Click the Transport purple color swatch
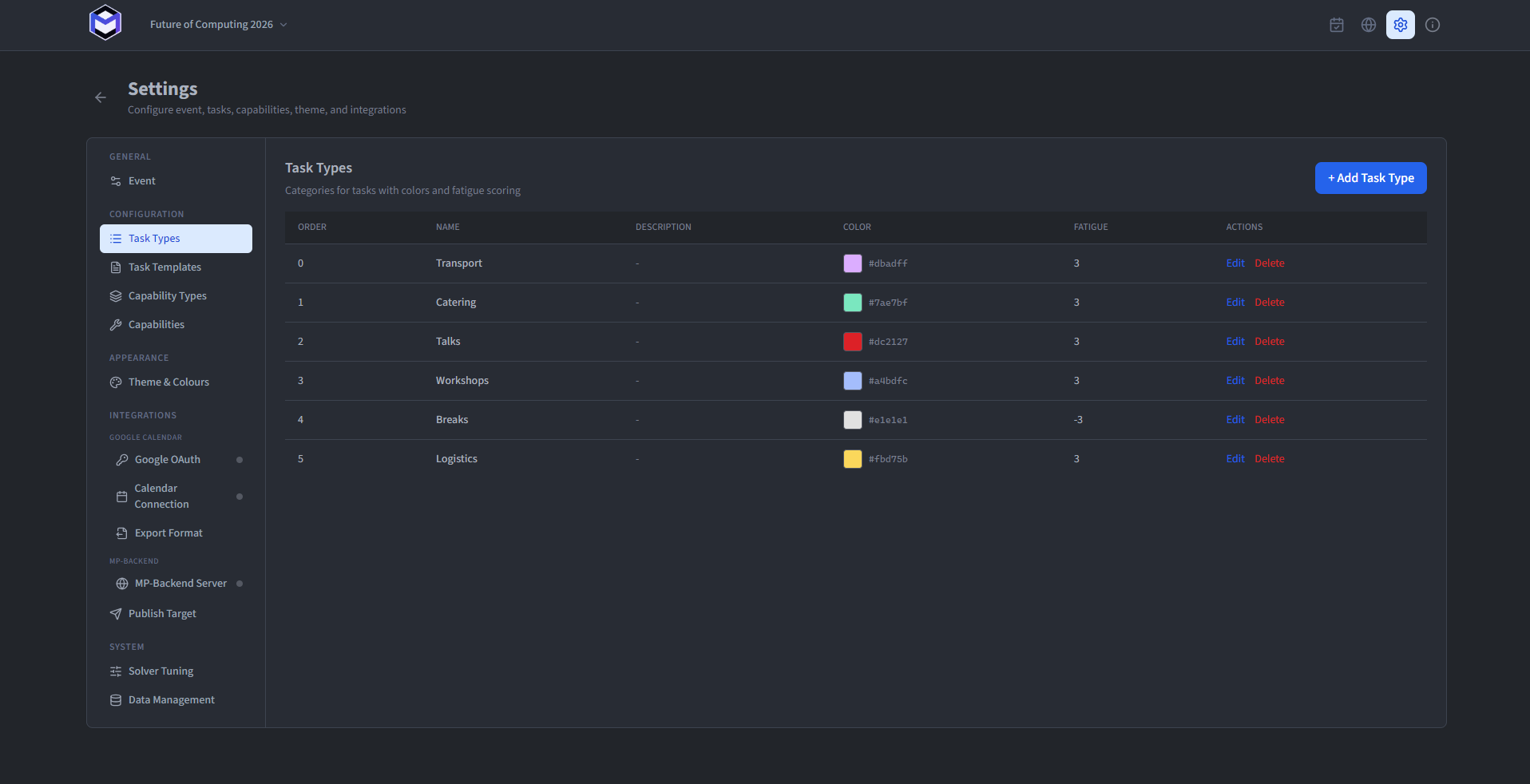The width and height of the screenshot is (1530, 784). [x=853, y=263]
